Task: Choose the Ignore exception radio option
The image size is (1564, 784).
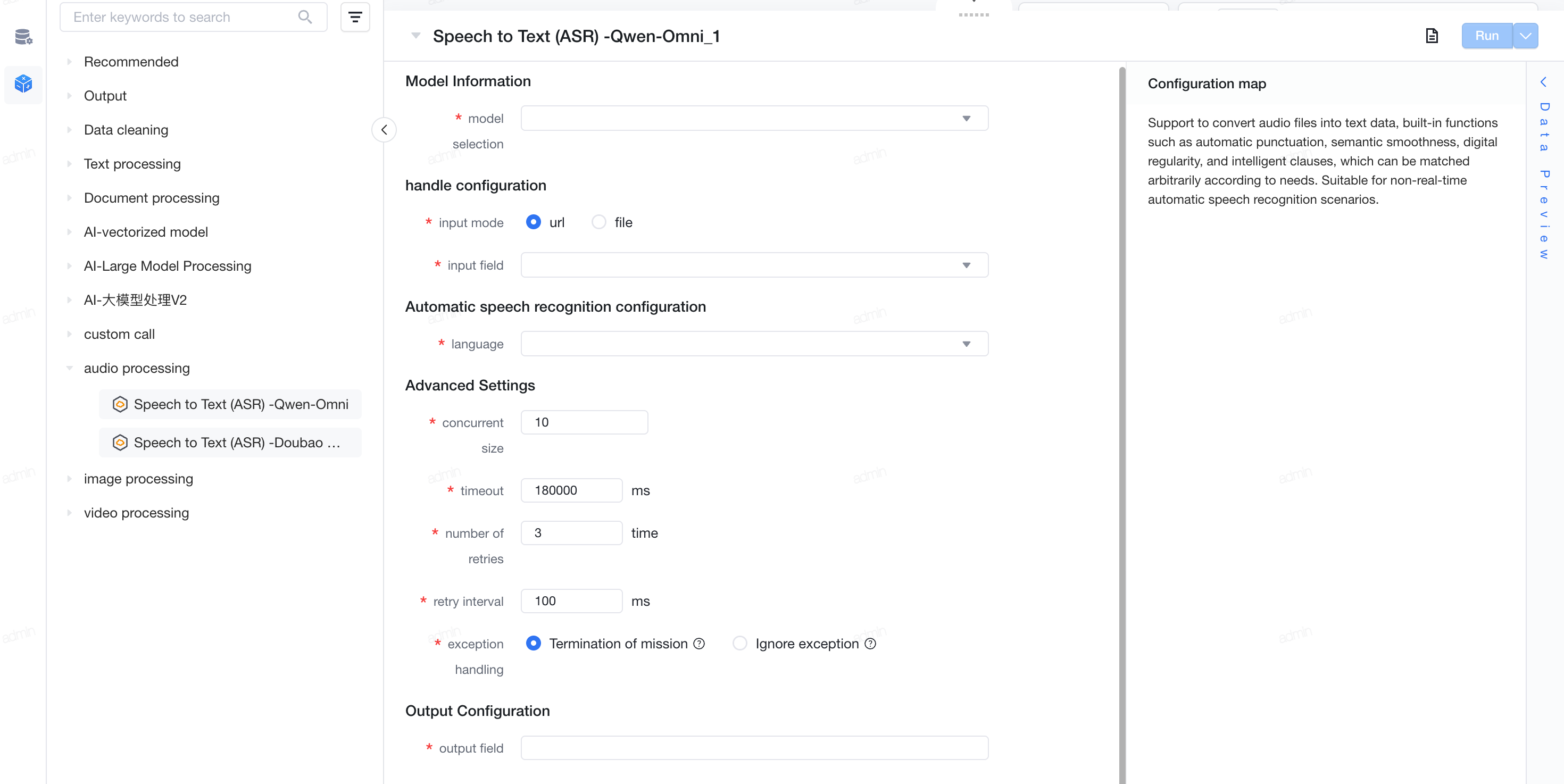Action: [739, 643]
